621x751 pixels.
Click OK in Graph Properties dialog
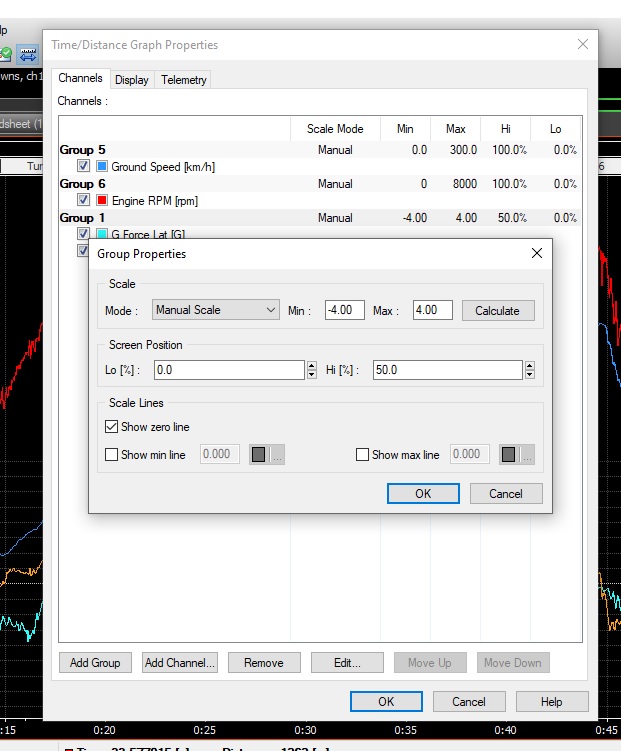[x=386, y=702]
